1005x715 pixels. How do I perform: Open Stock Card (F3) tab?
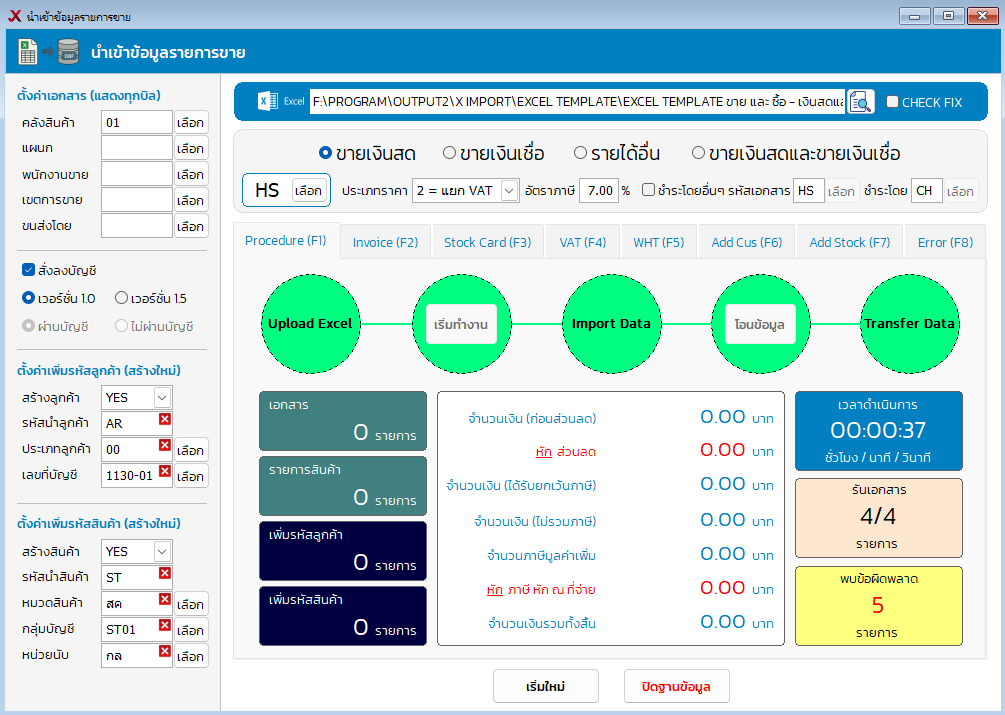[x=488, y=242]
